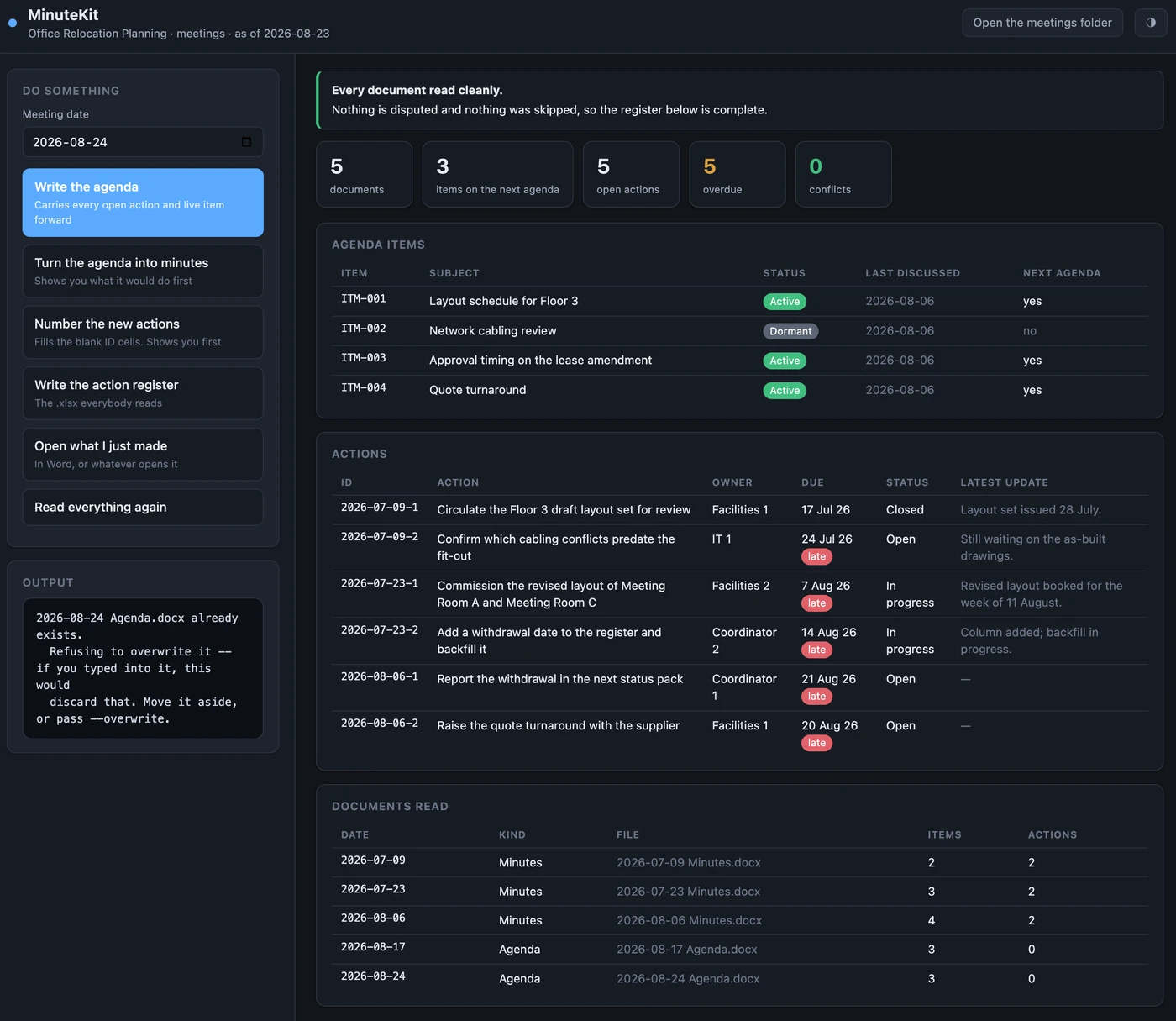Click file 2026-07-09 Minutes.docx

click(689, 863)
